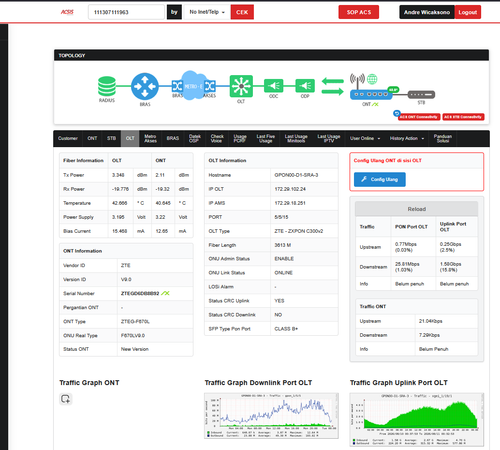
Task: Click the green OLT node icon
Action: coord(241,86)
